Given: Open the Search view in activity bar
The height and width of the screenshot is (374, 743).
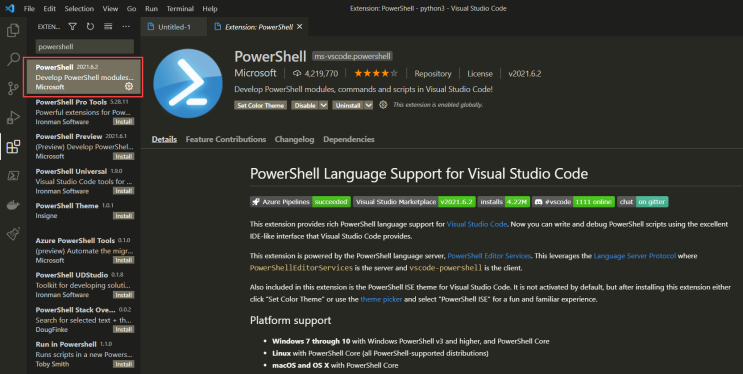Looking at the screenshot, I should click(13, 59).
